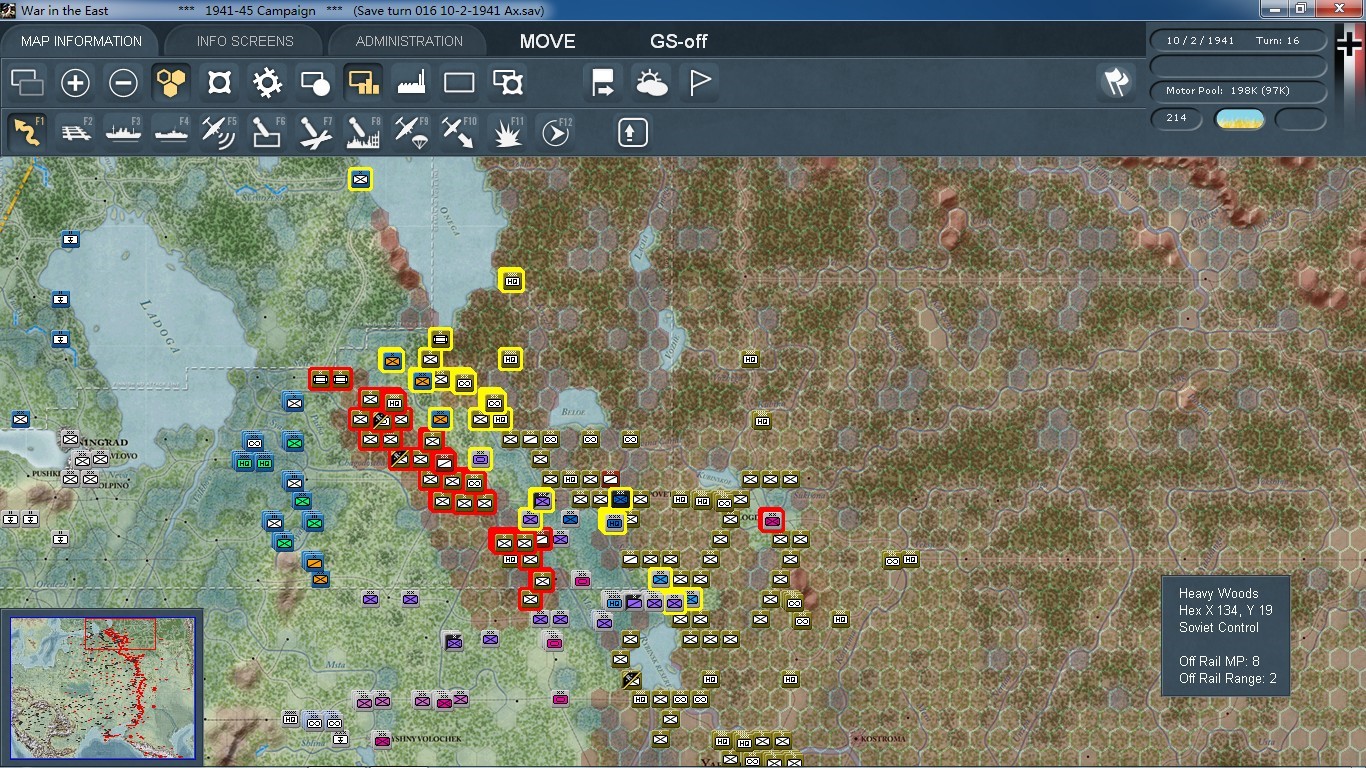Click the empty rectangle icon in toolbar
1366x768 pixels.
click(459, 83)
